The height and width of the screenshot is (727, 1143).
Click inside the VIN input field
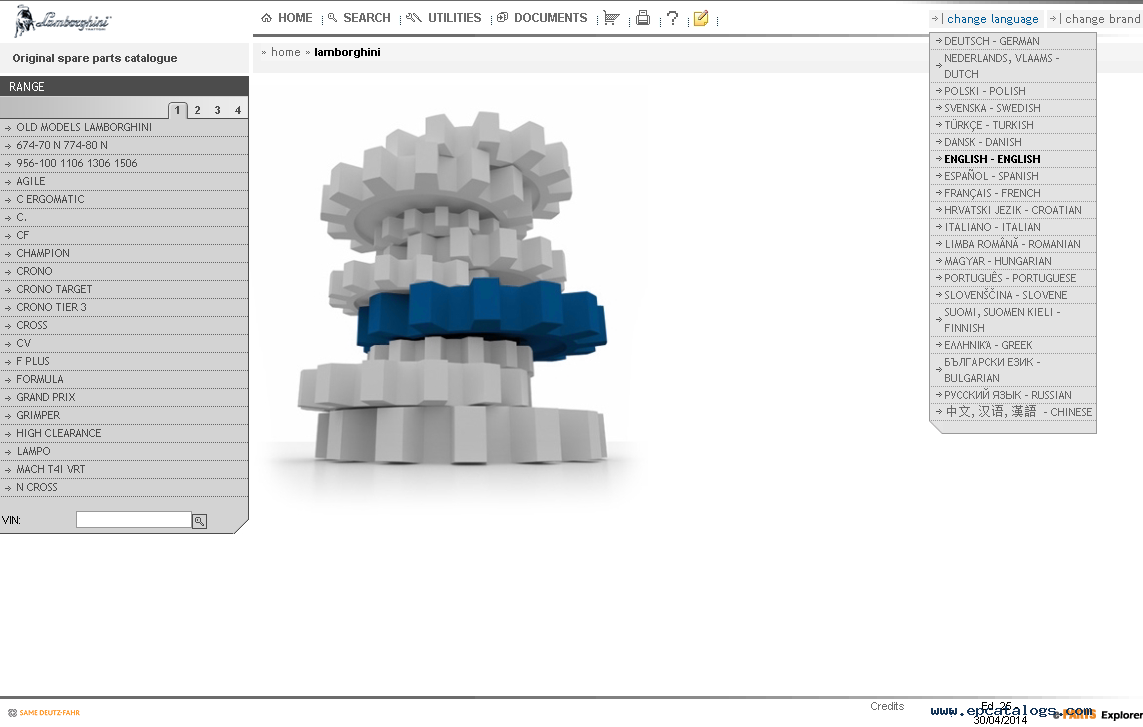click(133, 519)
